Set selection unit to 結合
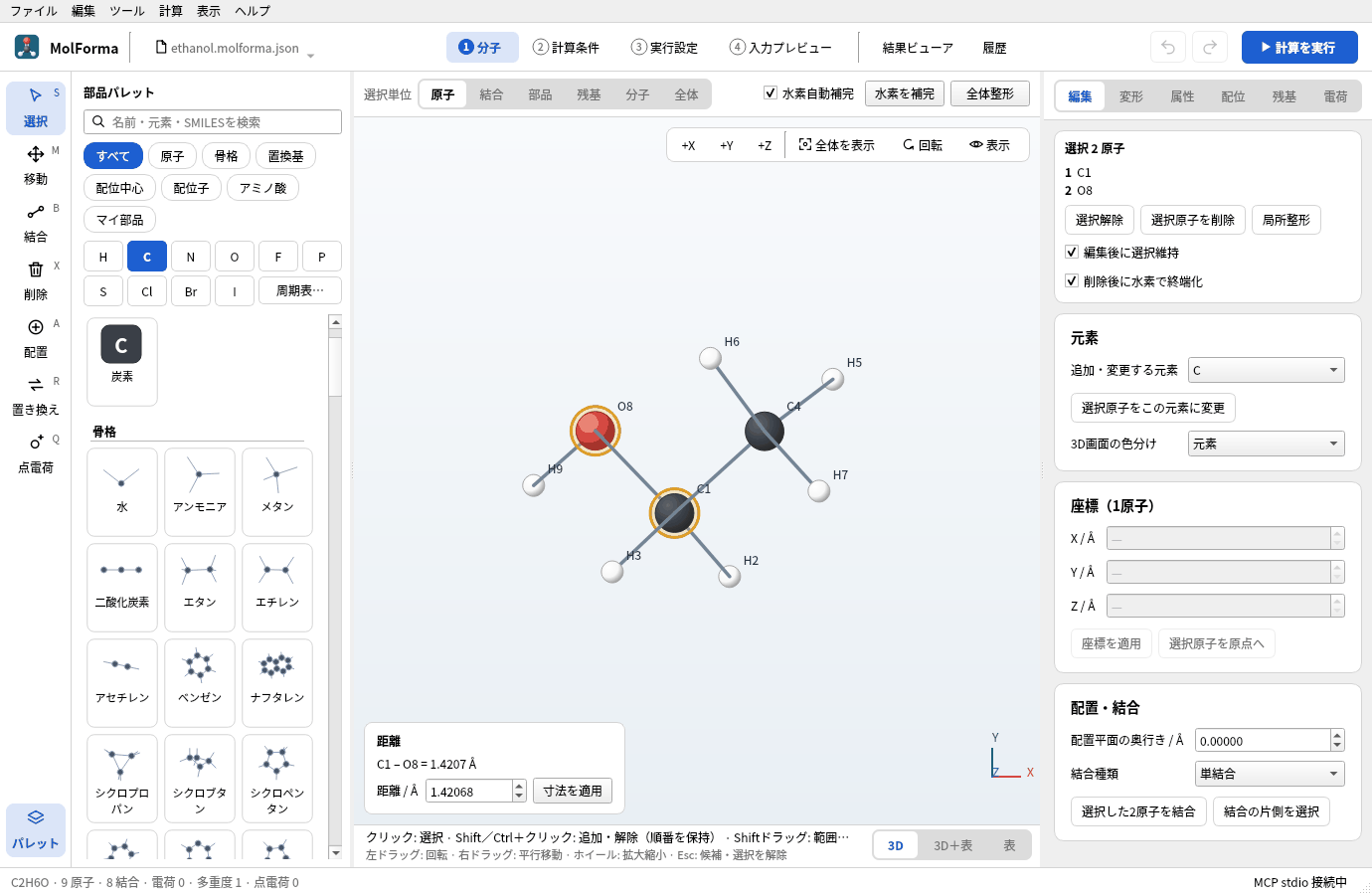 491,94
